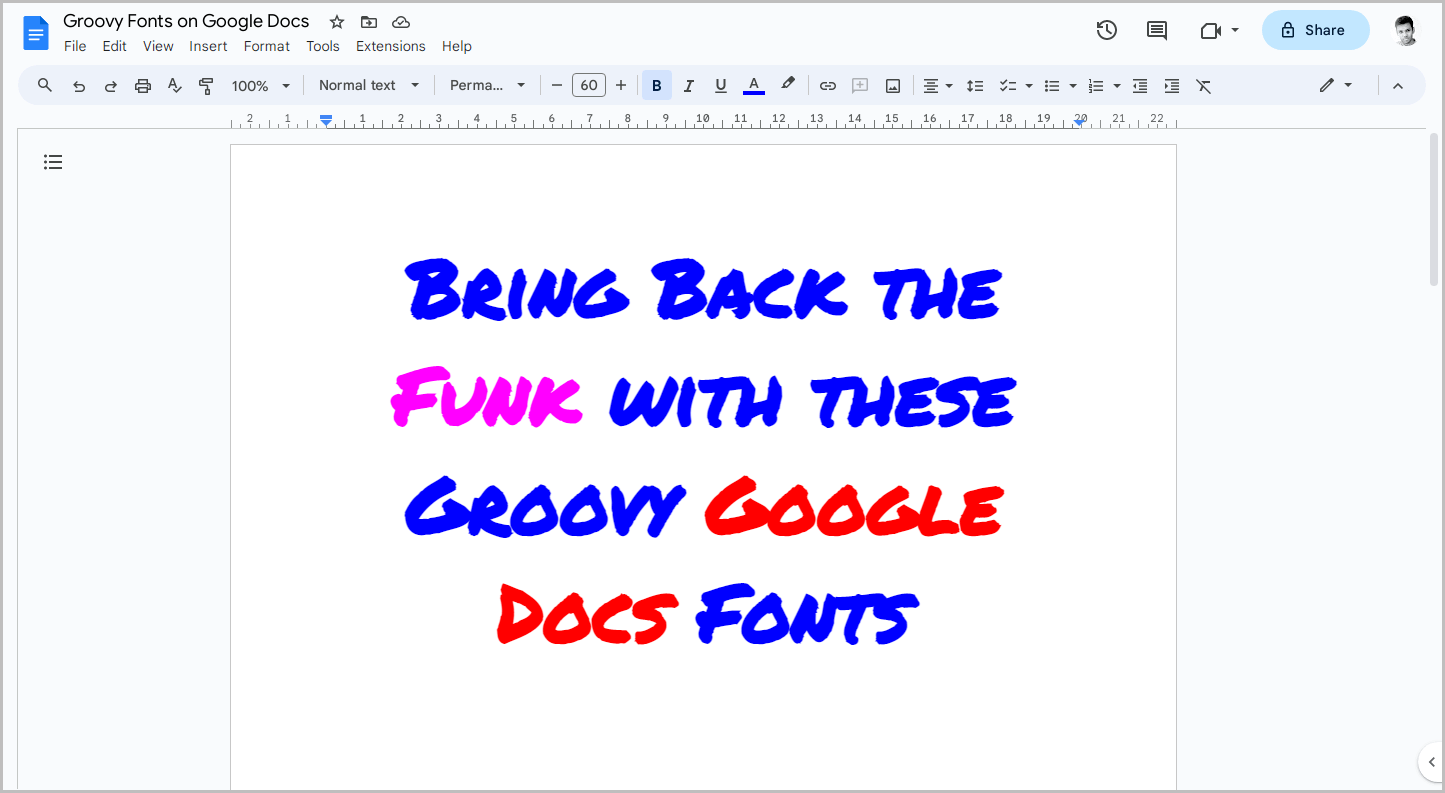The height and width of the screenshot is (793, 1445).
Task: Open the View menu
Action: 158,46
